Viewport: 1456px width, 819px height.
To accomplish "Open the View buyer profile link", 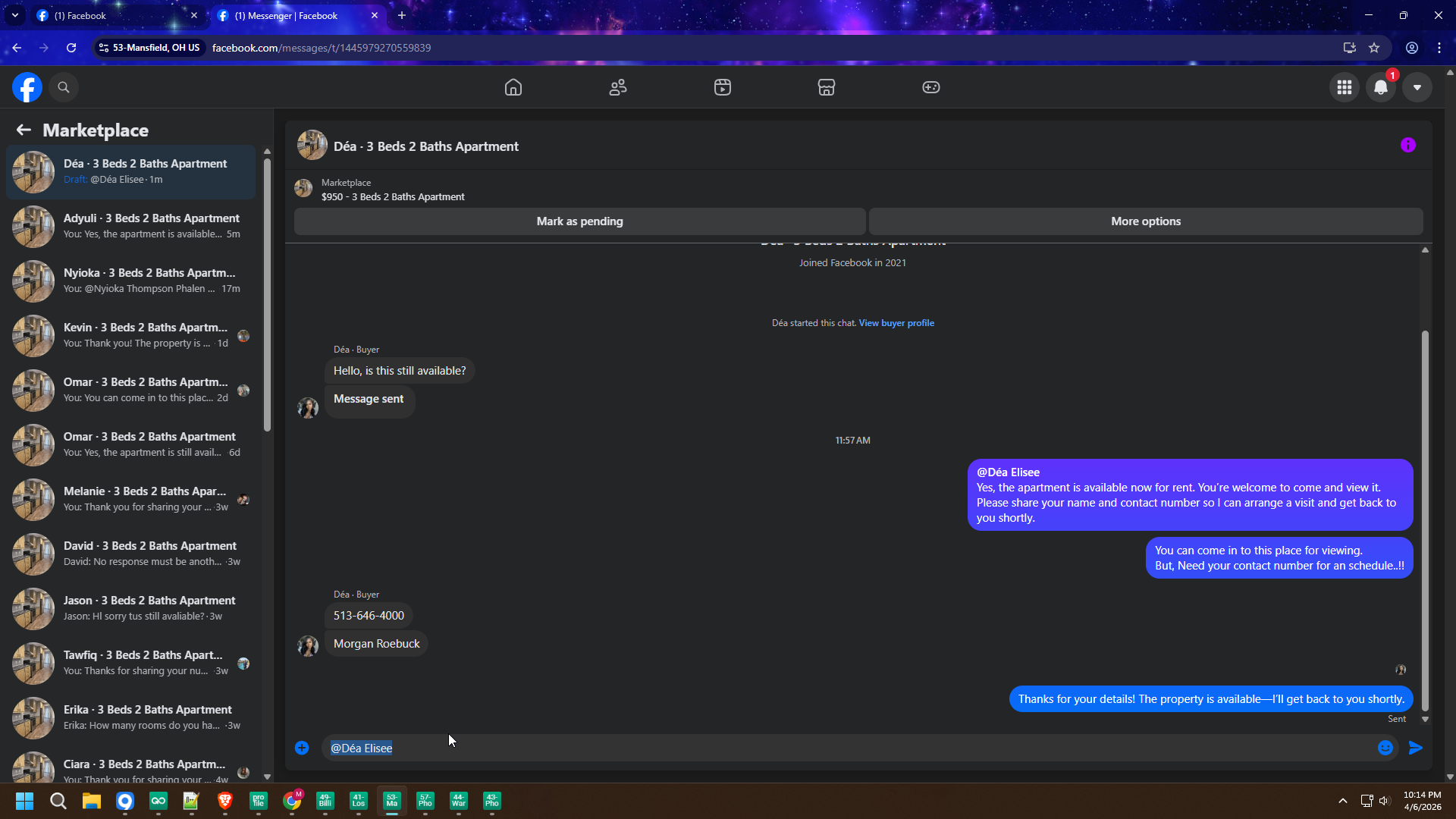I will click(896, 323).
